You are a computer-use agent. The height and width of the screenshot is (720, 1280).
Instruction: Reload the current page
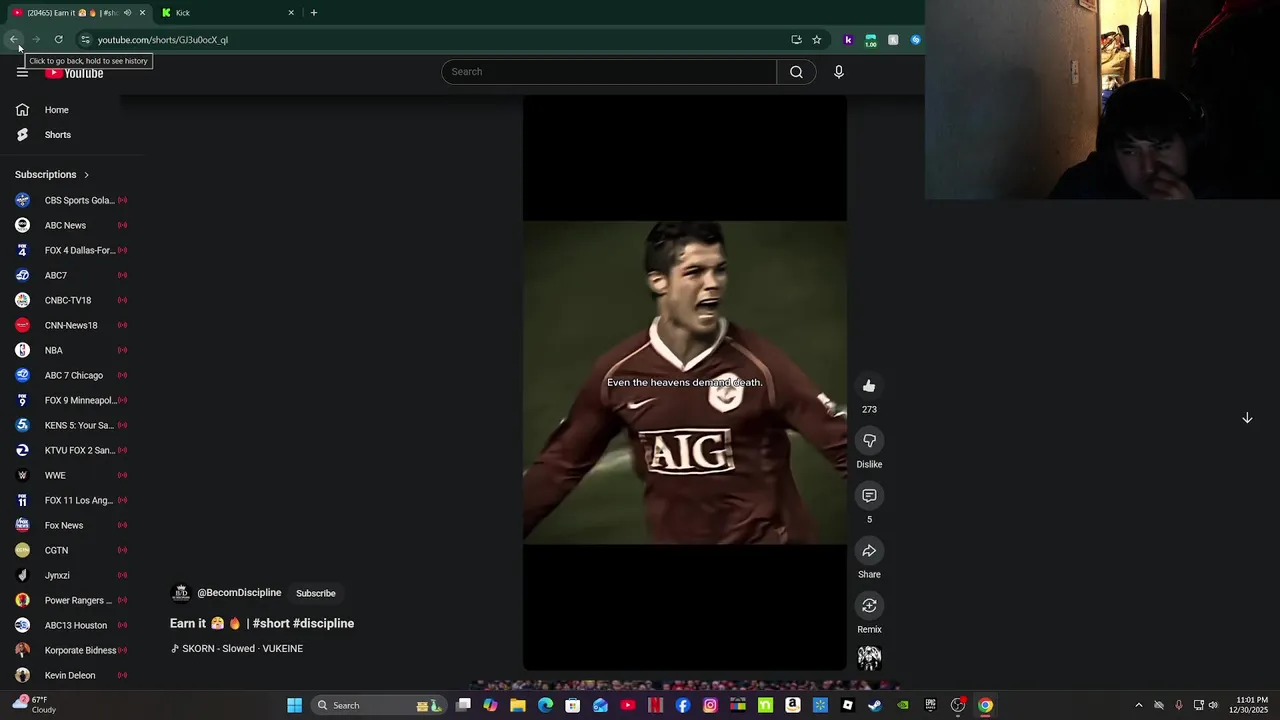click(59, 40)
